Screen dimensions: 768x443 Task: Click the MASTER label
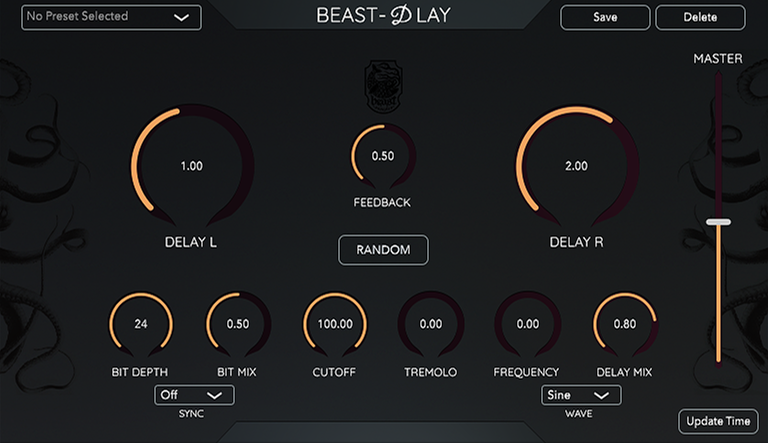[718, 59]
